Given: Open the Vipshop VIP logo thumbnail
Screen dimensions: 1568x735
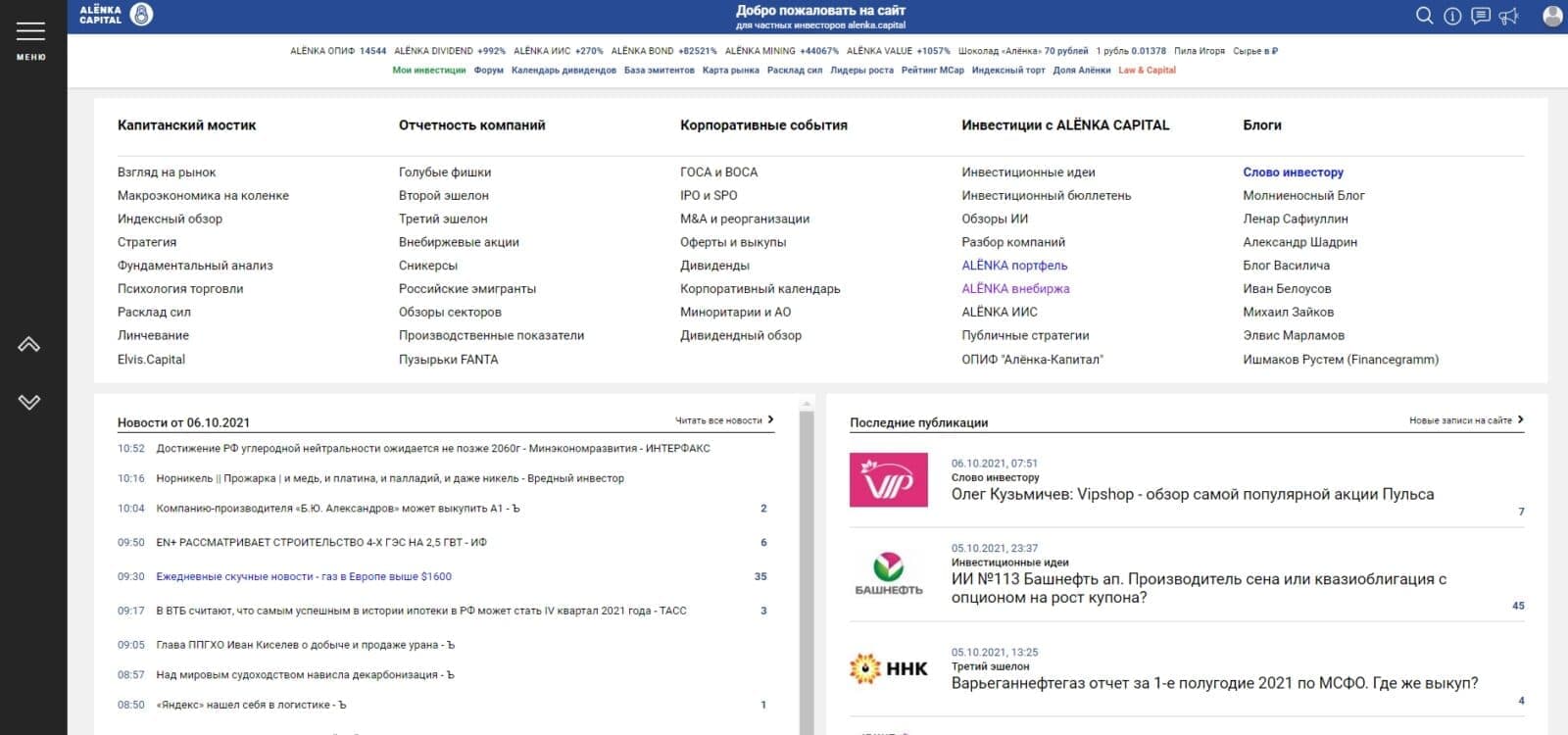Looking at the screenshot, I should [x=888, y=479].
